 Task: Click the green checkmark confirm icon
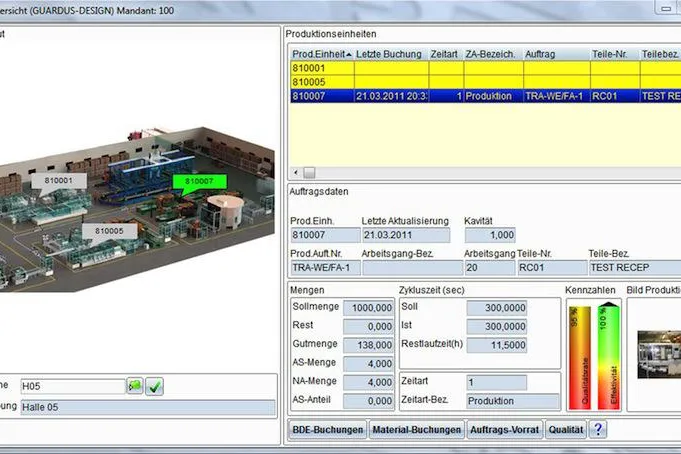[x=155, y=386]
